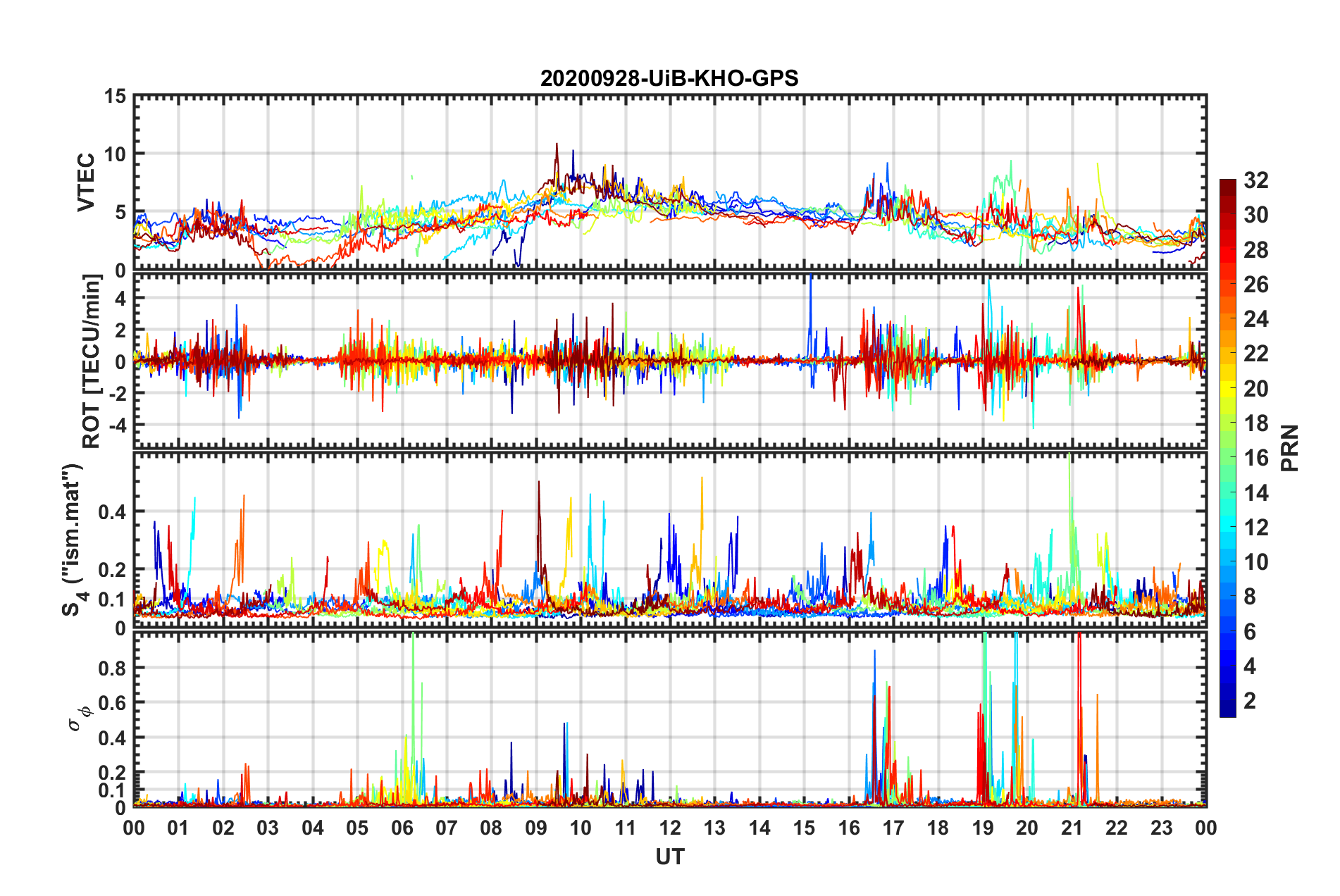The width and height of the screenshot is (1340, 896).
Task: Click colorbar tick label 24
Action: click(x=1255, y=320)
